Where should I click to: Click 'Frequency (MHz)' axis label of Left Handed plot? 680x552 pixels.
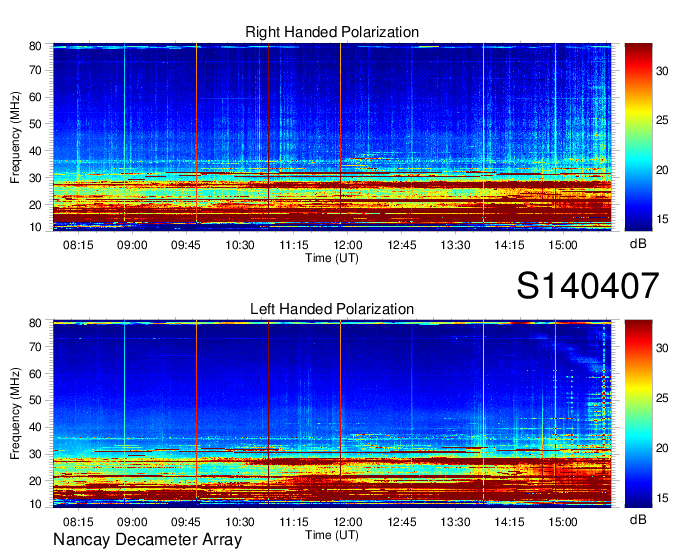[15, 414]
